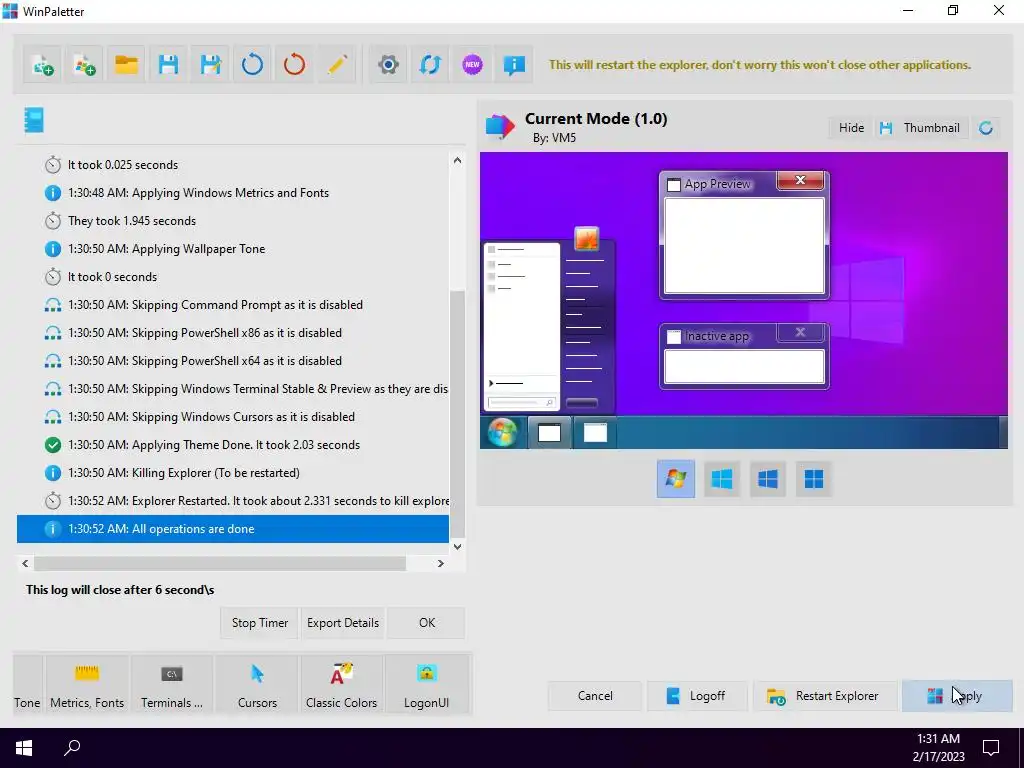Open the taskbar search magnifier
The image size is (1024, 768).
tap(72, 748)
